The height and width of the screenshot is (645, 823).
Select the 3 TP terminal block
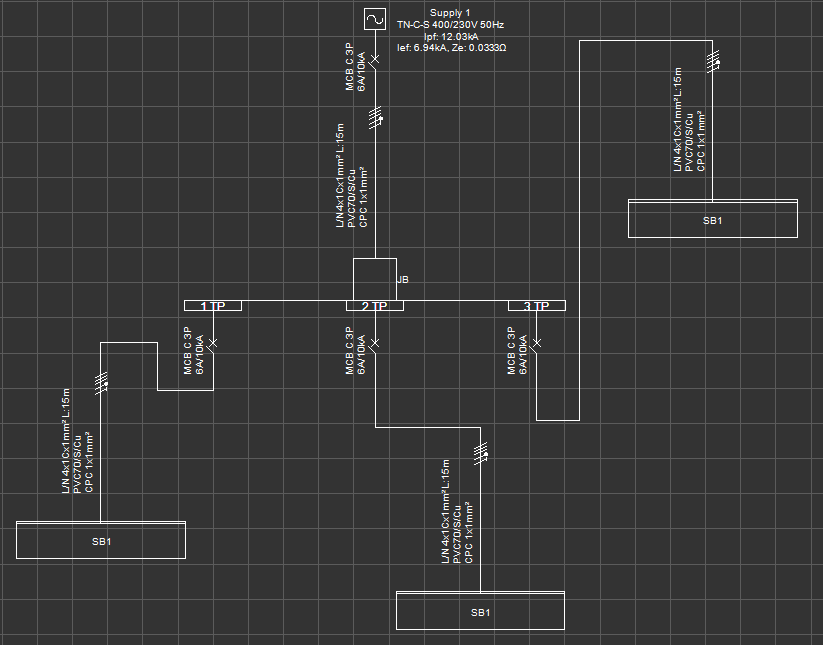click(x=537, y=306)
